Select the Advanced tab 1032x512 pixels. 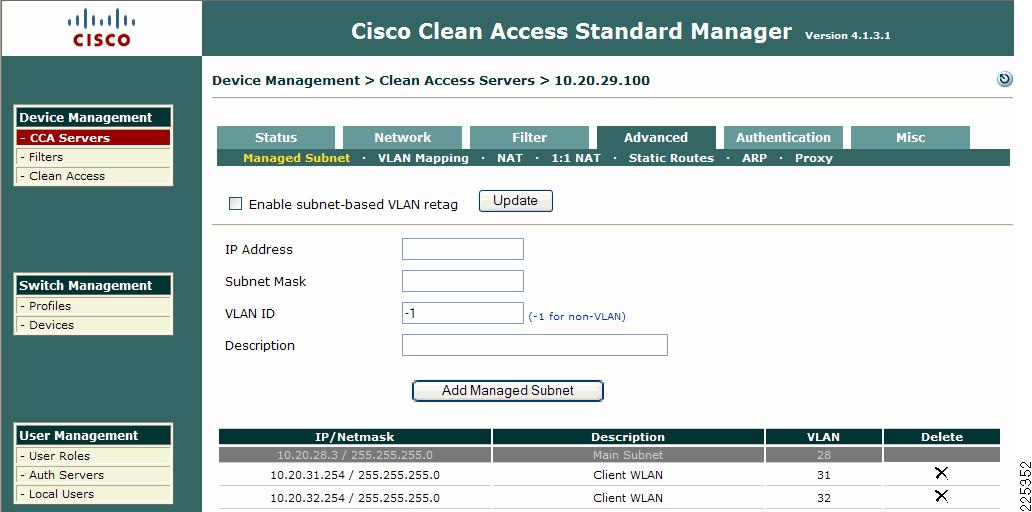pyautogui.click(x=656, y=138)
